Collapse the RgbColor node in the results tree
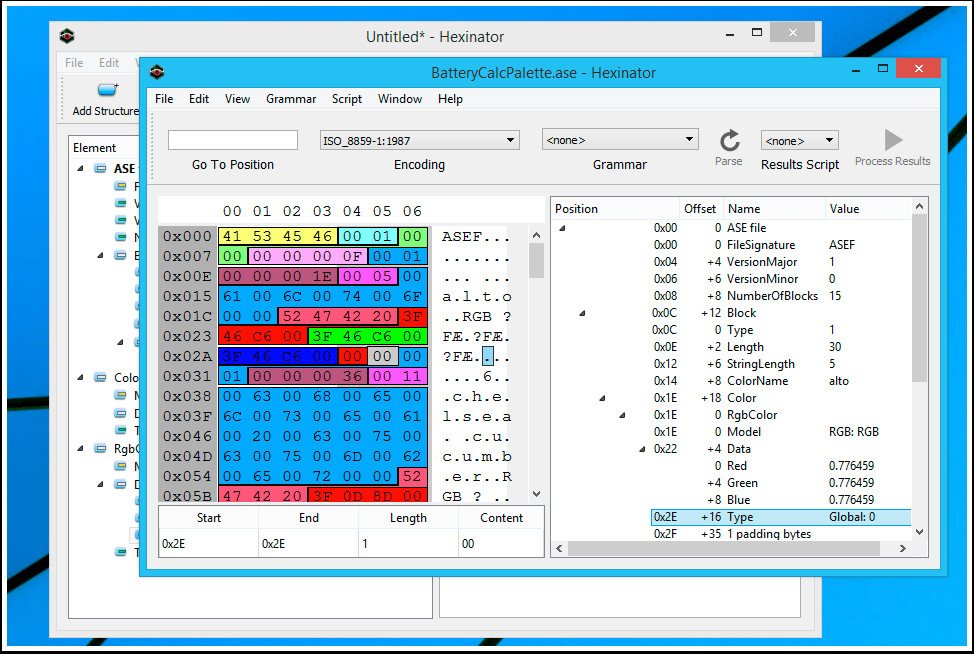This screenshot has height=654, width=974. tap(622, 415)
